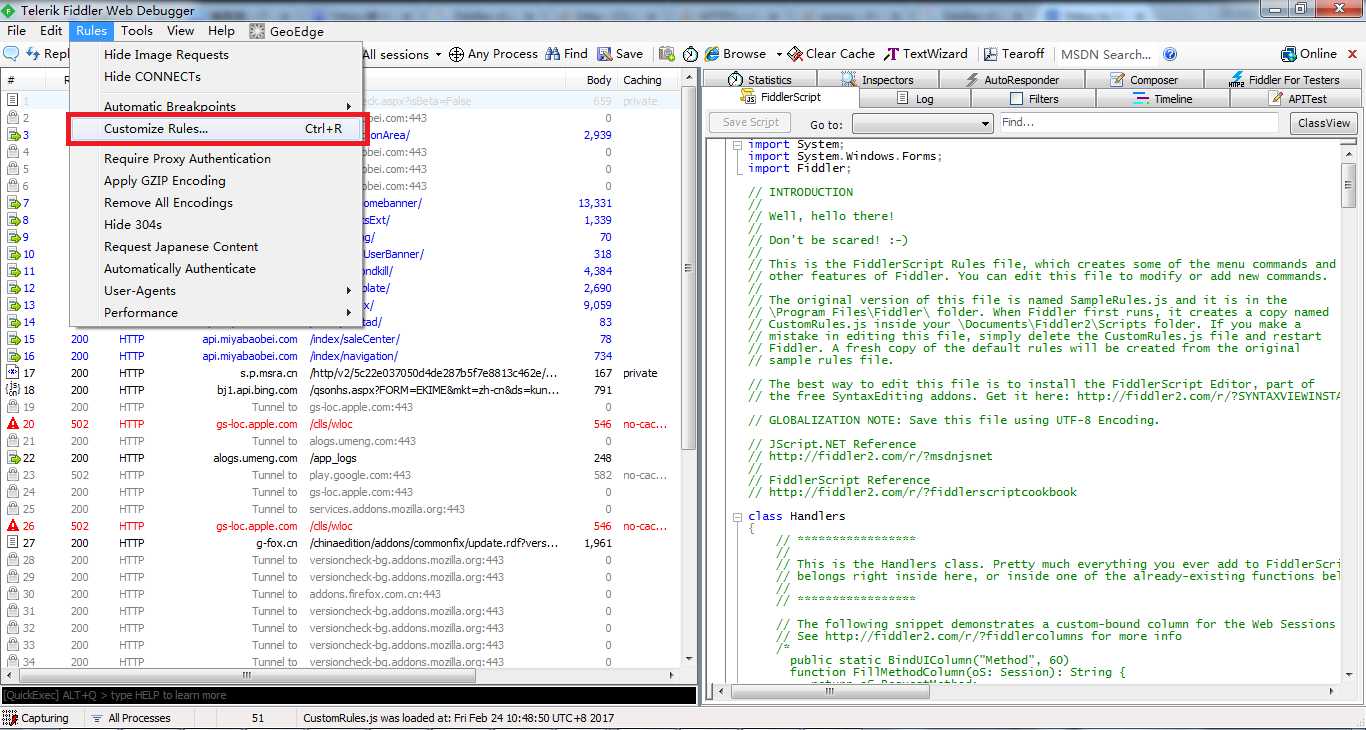The image size is (1366, 730).
Task: Click the Browse Internet Explorer icon
Action: click(712, 54)
